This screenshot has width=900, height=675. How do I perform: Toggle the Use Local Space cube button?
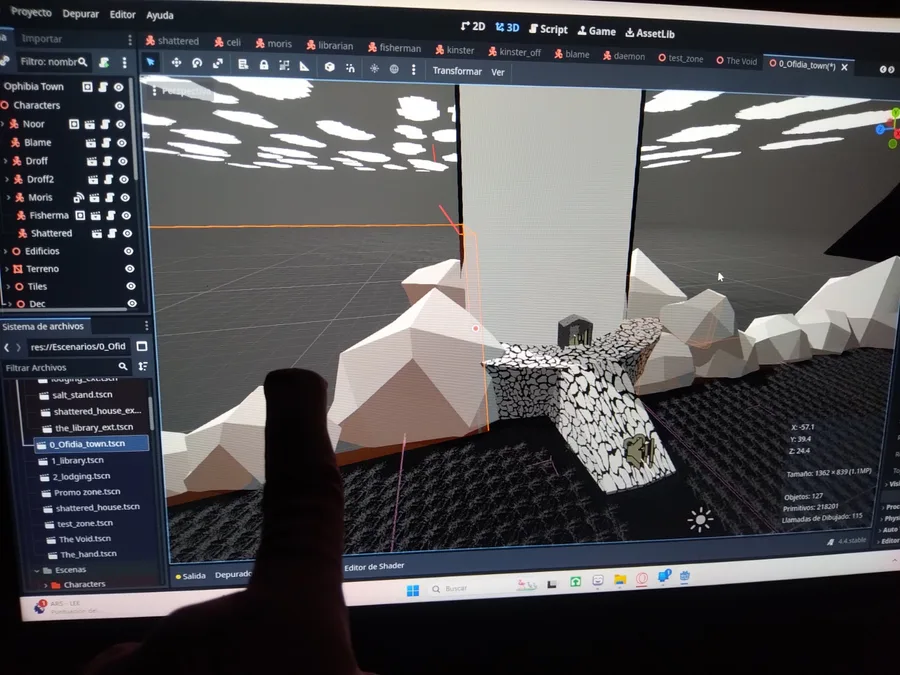click(x=329, y=67)
